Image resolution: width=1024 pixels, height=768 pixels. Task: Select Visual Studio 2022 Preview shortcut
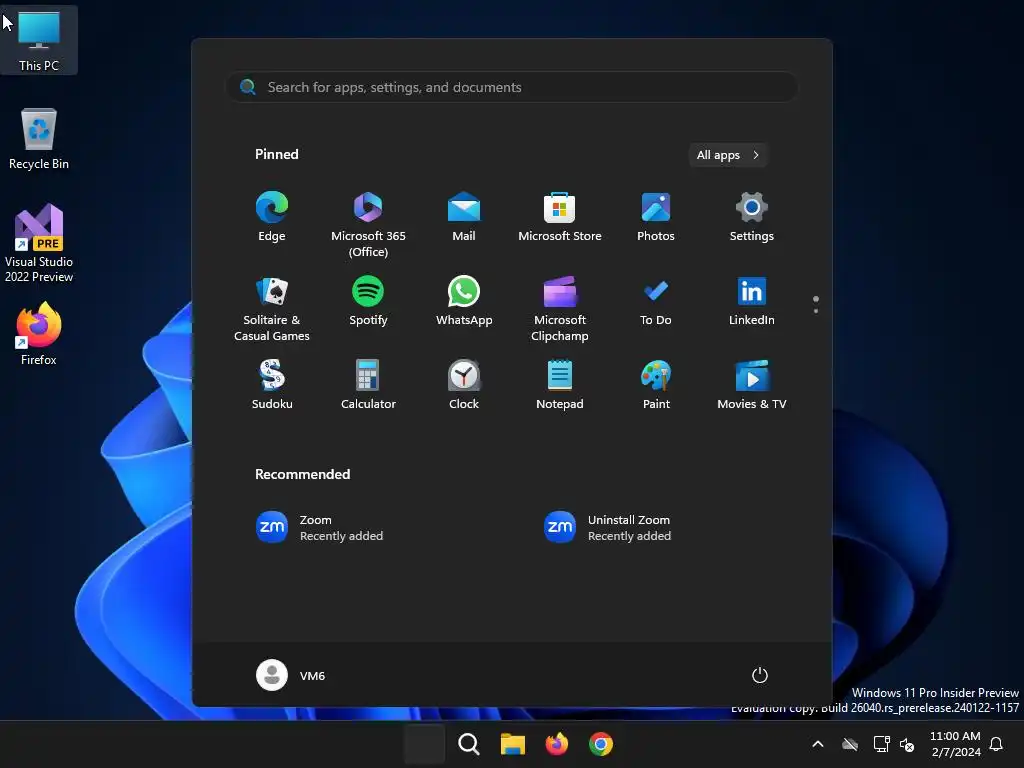coord(39,244)
